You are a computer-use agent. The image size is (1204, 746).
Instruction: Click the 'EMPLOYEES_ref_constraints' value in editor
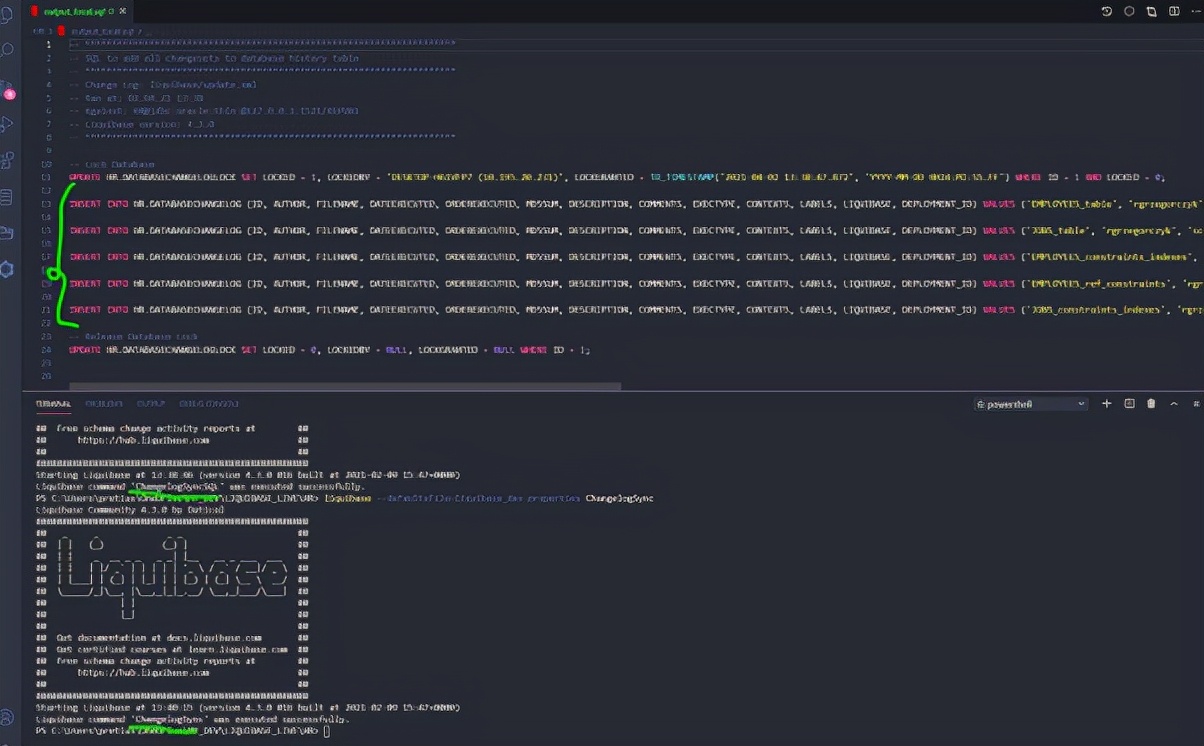[1097, 283]
